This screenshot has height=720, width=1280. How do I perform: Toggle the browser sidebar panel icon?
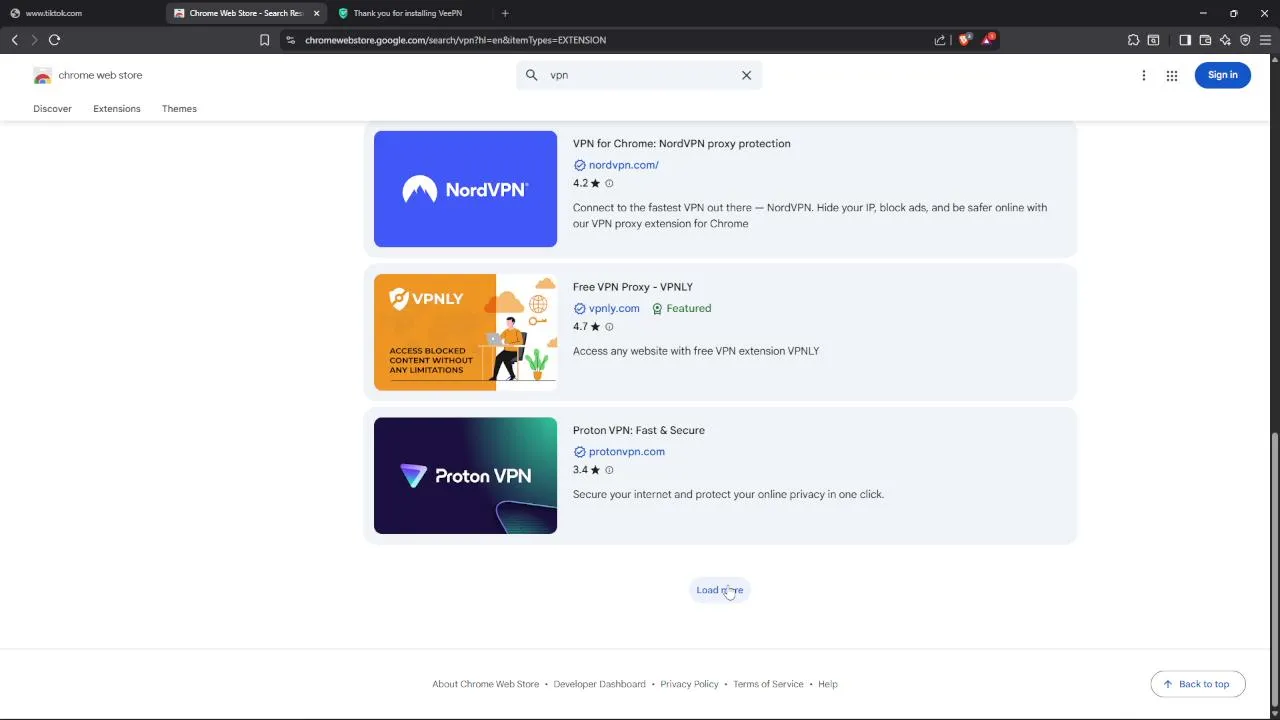tap(1185, 40)
